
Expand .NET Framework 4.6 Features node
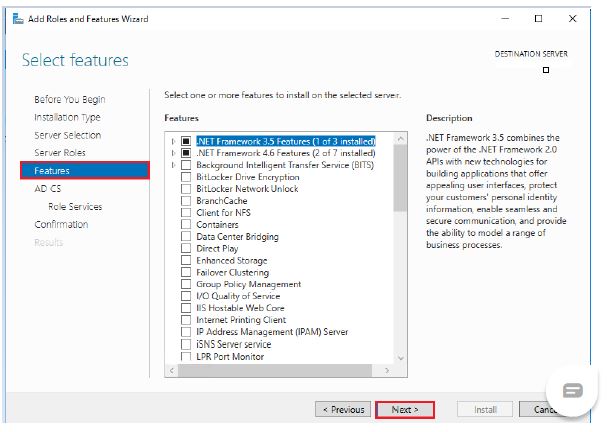click(173, 153)
